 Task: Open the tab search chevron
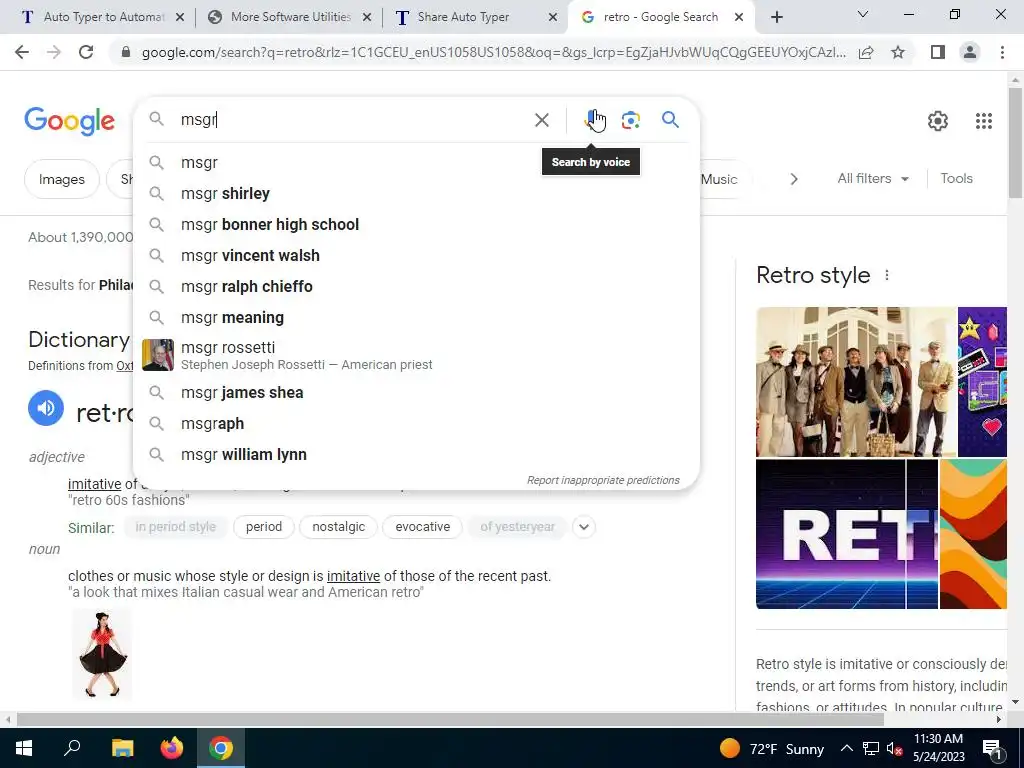pyautogui.click(x=863, y=14)
